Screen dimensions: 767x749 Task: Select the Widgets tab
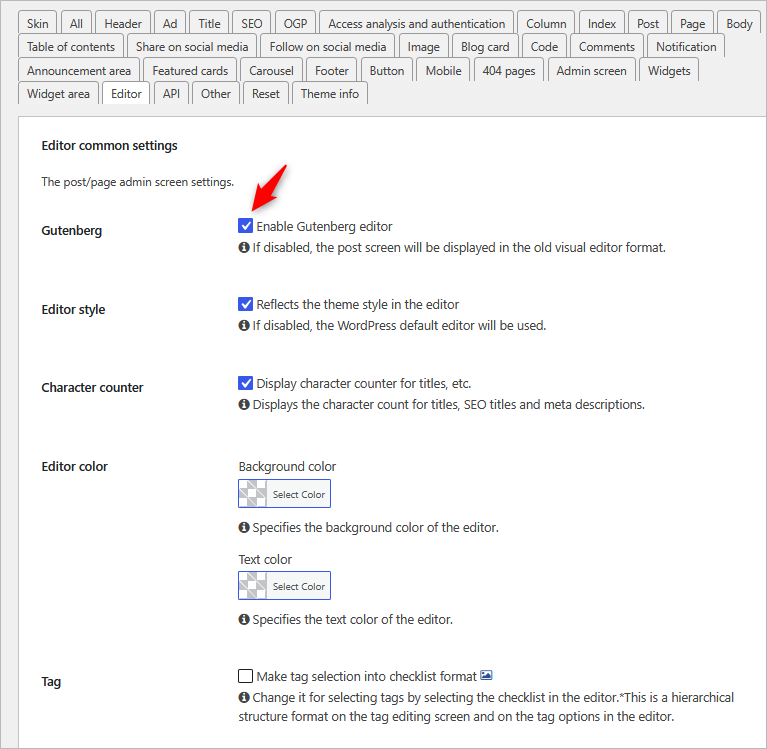point(669,71)
